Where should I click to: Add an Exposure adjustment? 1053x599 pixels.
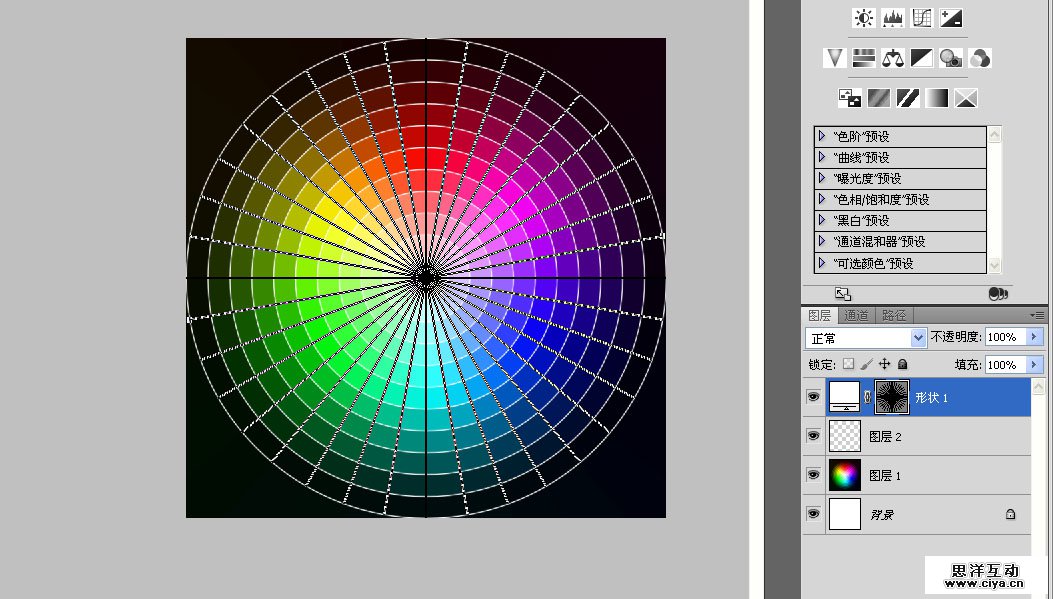pyautogui.click(x=951, y=18)
